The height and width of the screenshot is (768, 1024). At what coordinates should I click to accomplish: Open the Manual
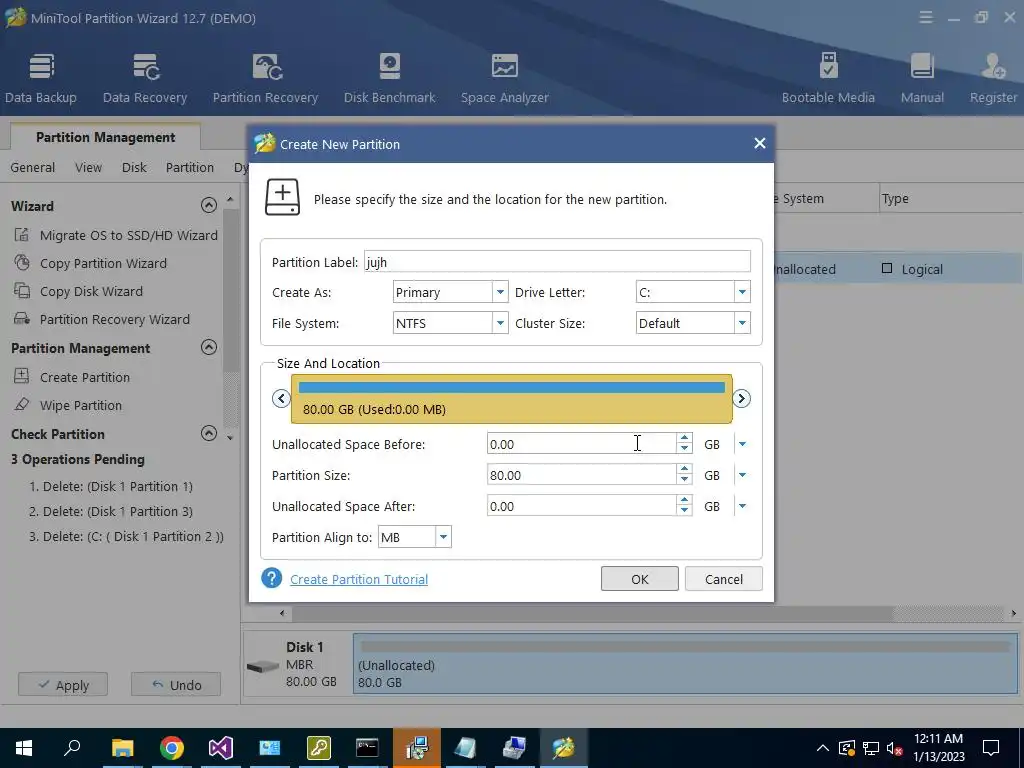click(922, 78)
